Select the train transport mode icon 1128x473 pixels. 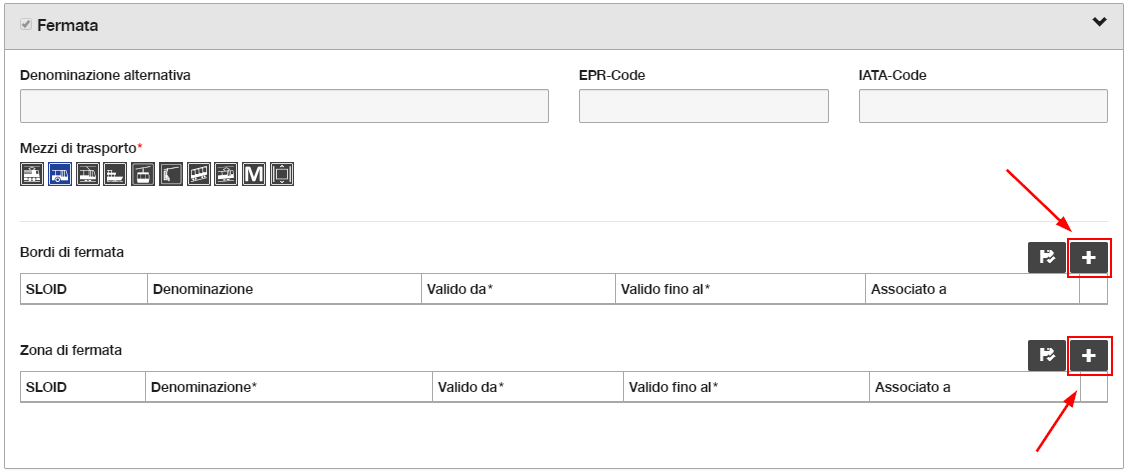click(x=32, y=174)
